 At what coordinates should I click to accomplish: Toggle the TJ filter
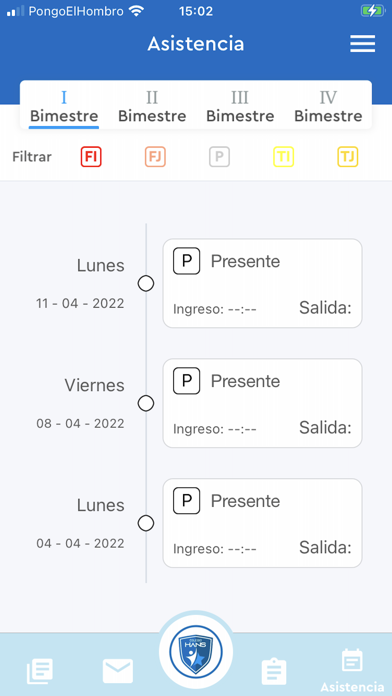(x=348, y=157)
